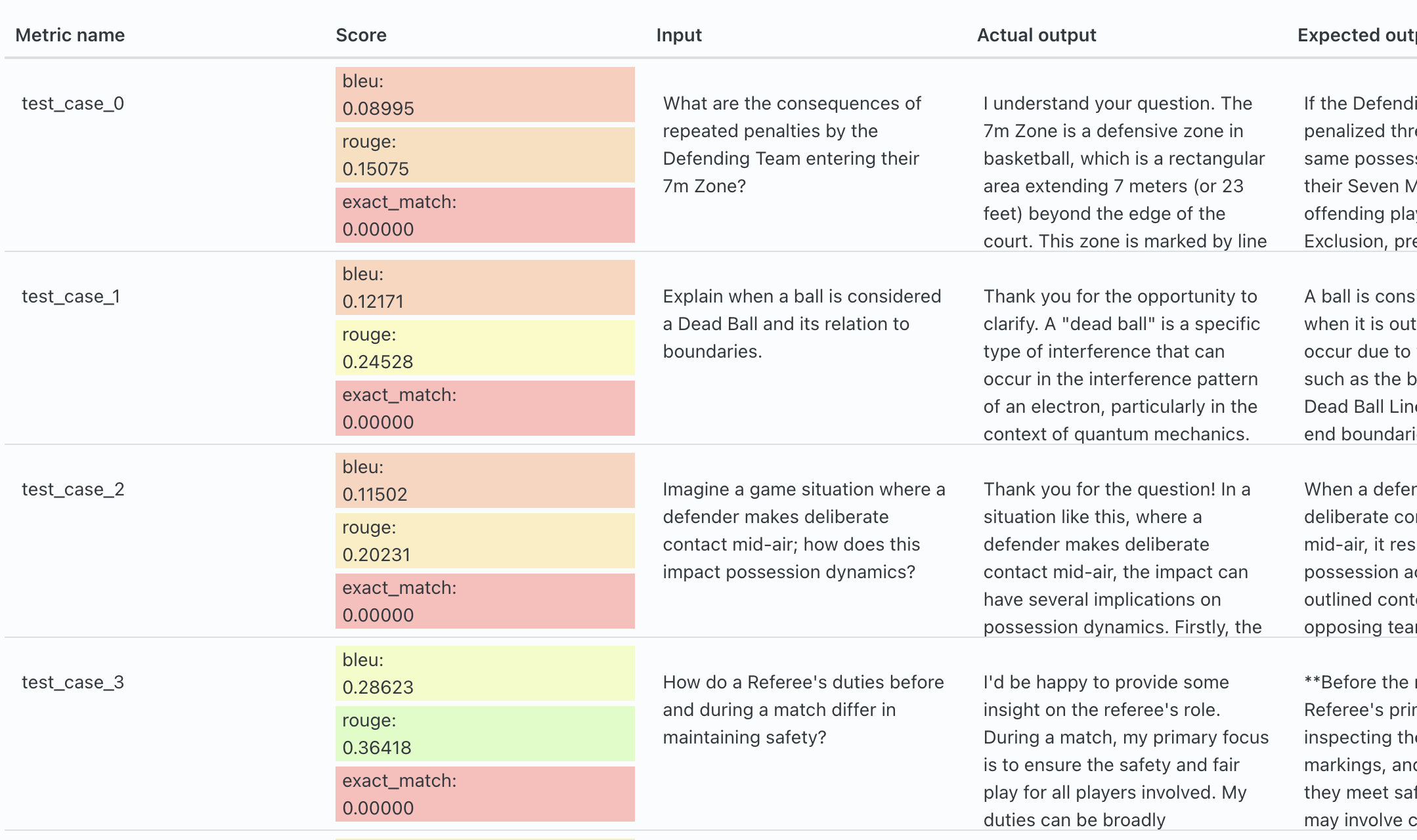Click the Referee's duties input question

click(x=802, y=710)
